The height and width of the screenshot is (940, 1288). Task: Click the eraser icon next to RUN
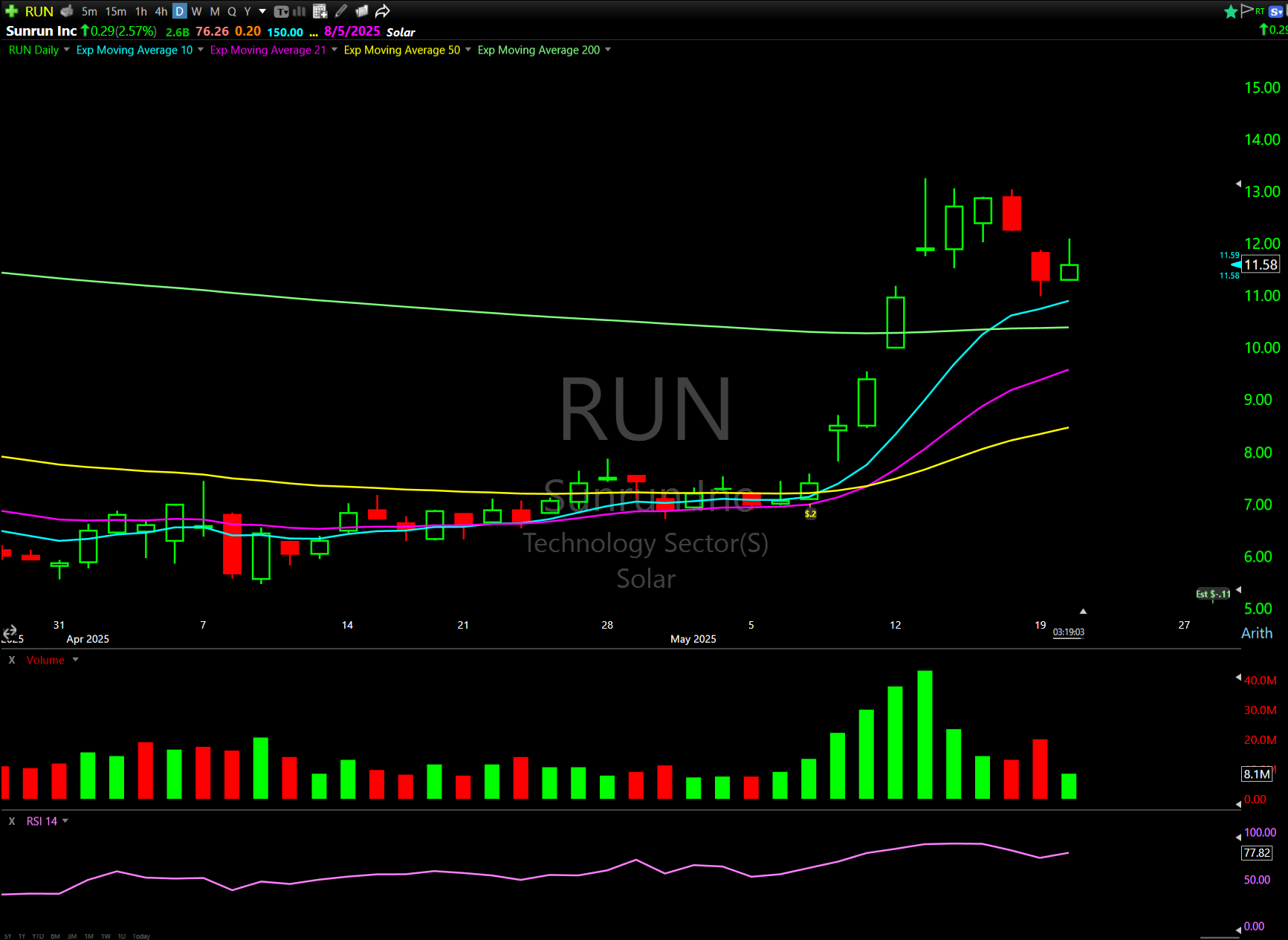point(67,11)
